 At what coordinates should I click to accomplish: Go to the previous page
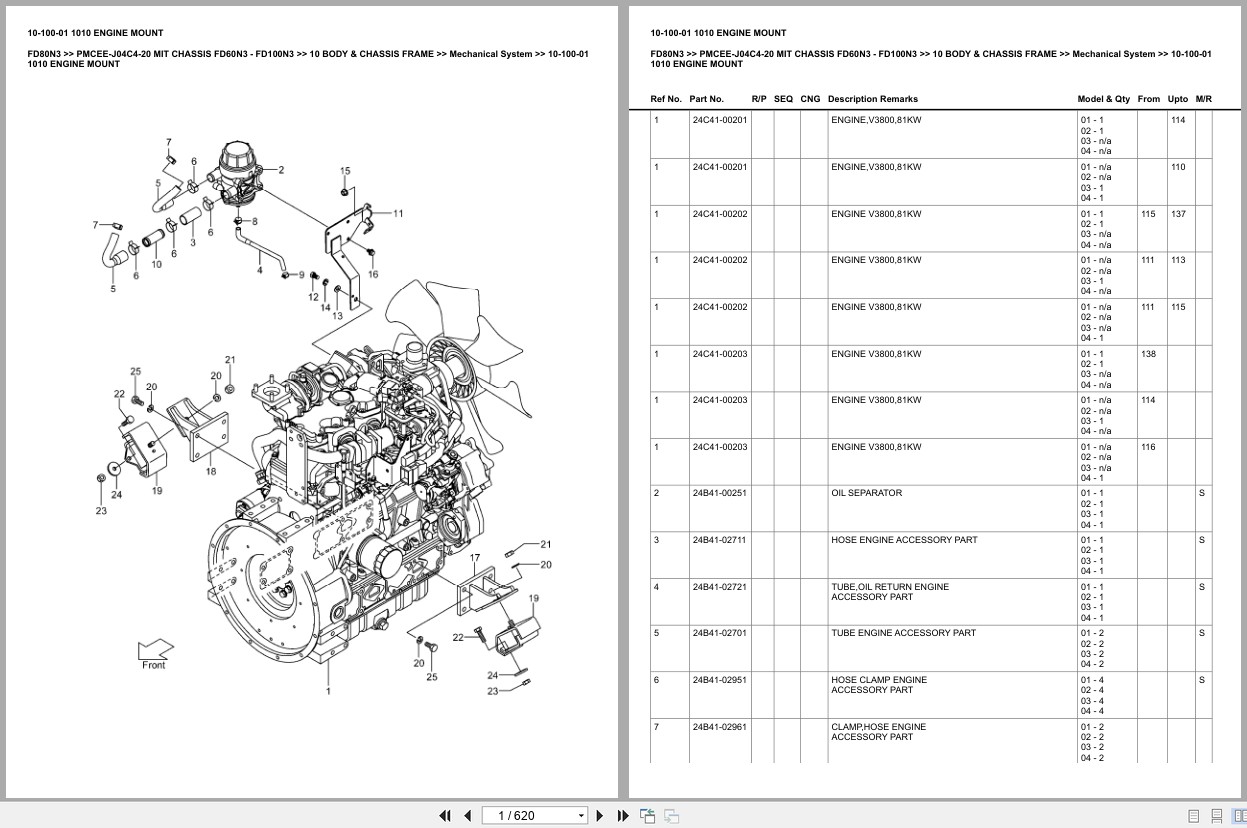[x=468, y=815]
